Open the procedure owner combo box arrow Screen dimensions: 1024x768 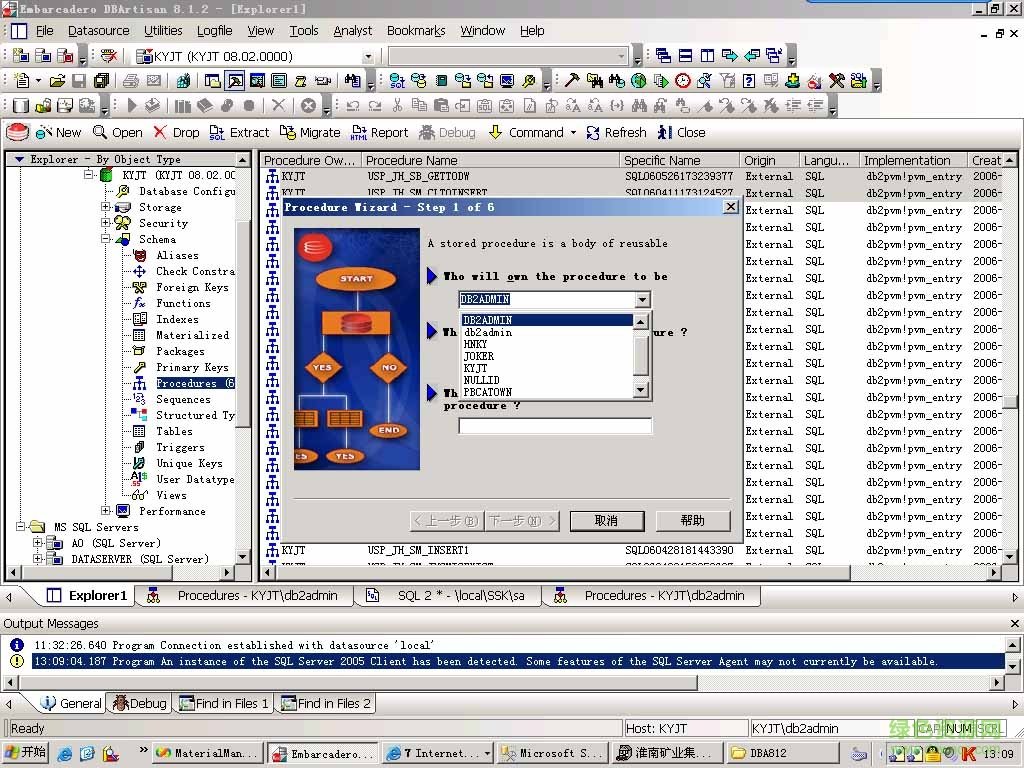click(641, 299)
